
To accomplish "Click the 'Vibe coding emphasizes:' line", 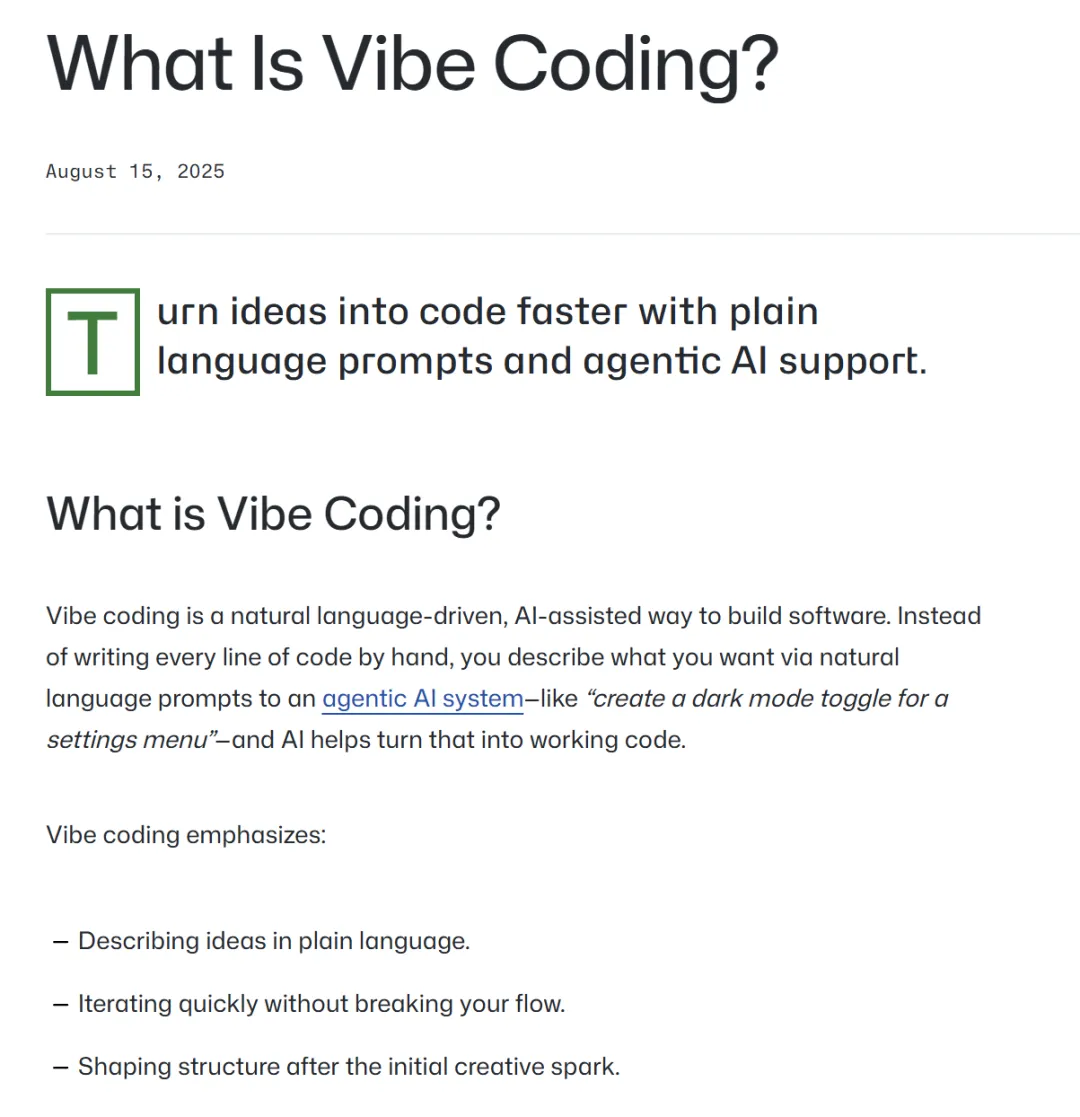I will point(186,835).
